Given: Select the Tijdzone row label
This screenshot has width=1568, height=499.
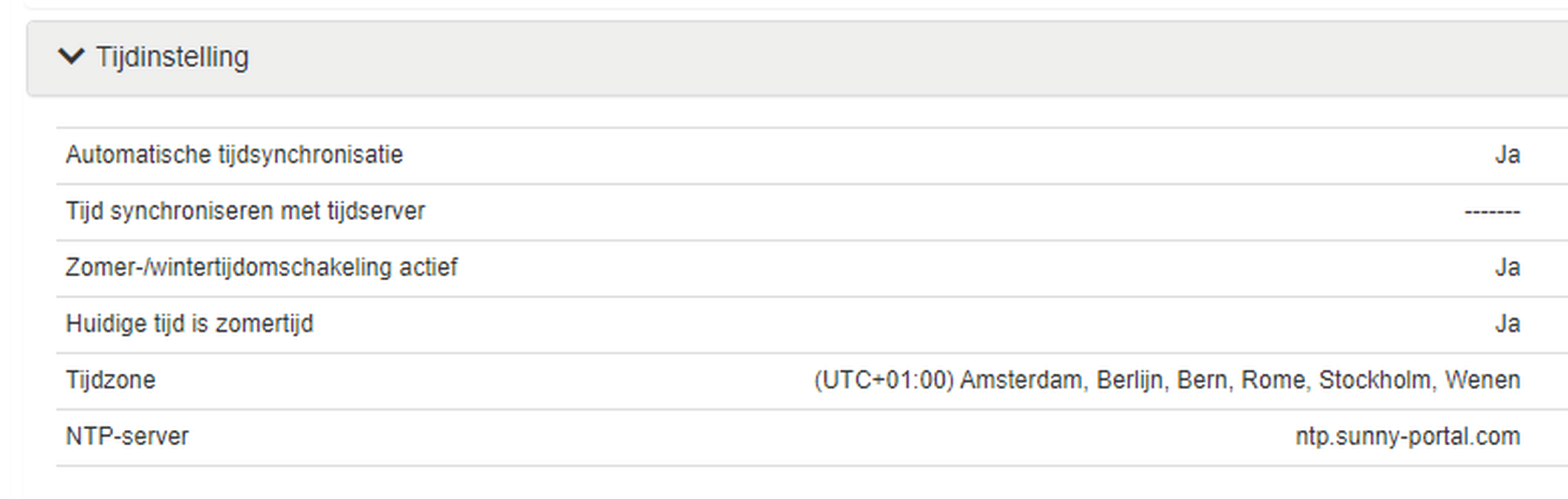Looking at the screenshot, I should point(110,380).
